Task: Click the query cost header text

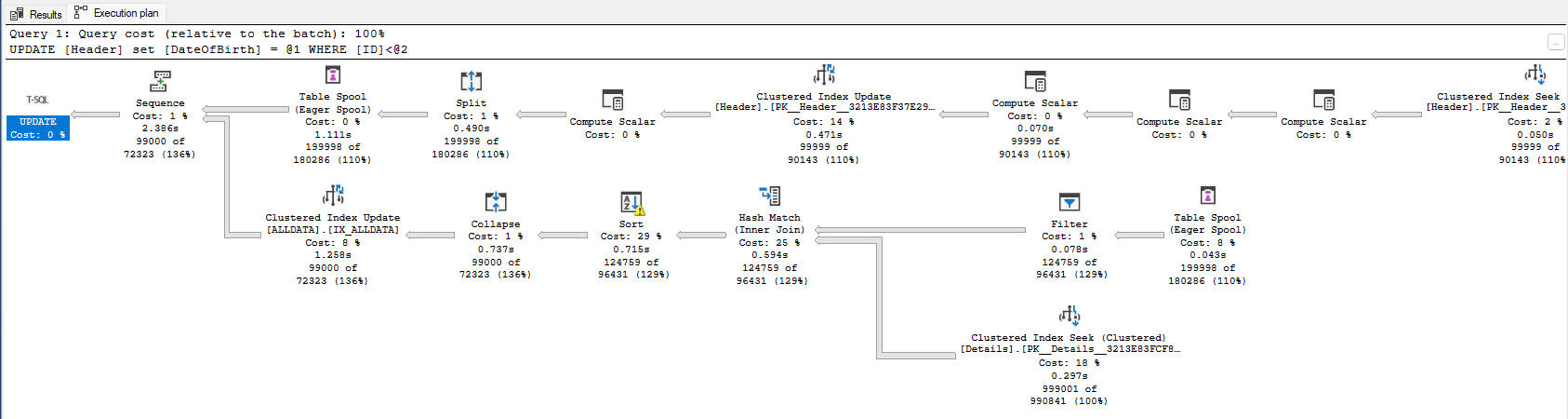Action: pos(197,34)
